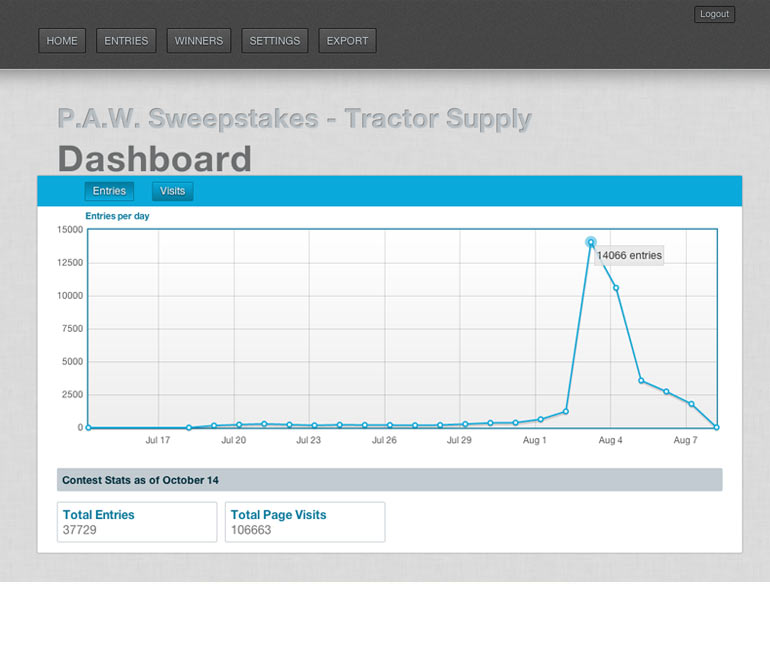Click the highlighted peak data point on chart

591,242
